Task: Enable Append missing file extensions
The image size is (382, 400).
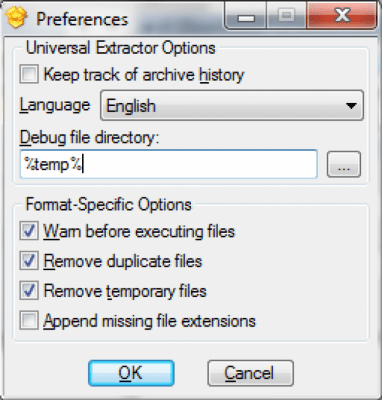Action: click(29, 320)
